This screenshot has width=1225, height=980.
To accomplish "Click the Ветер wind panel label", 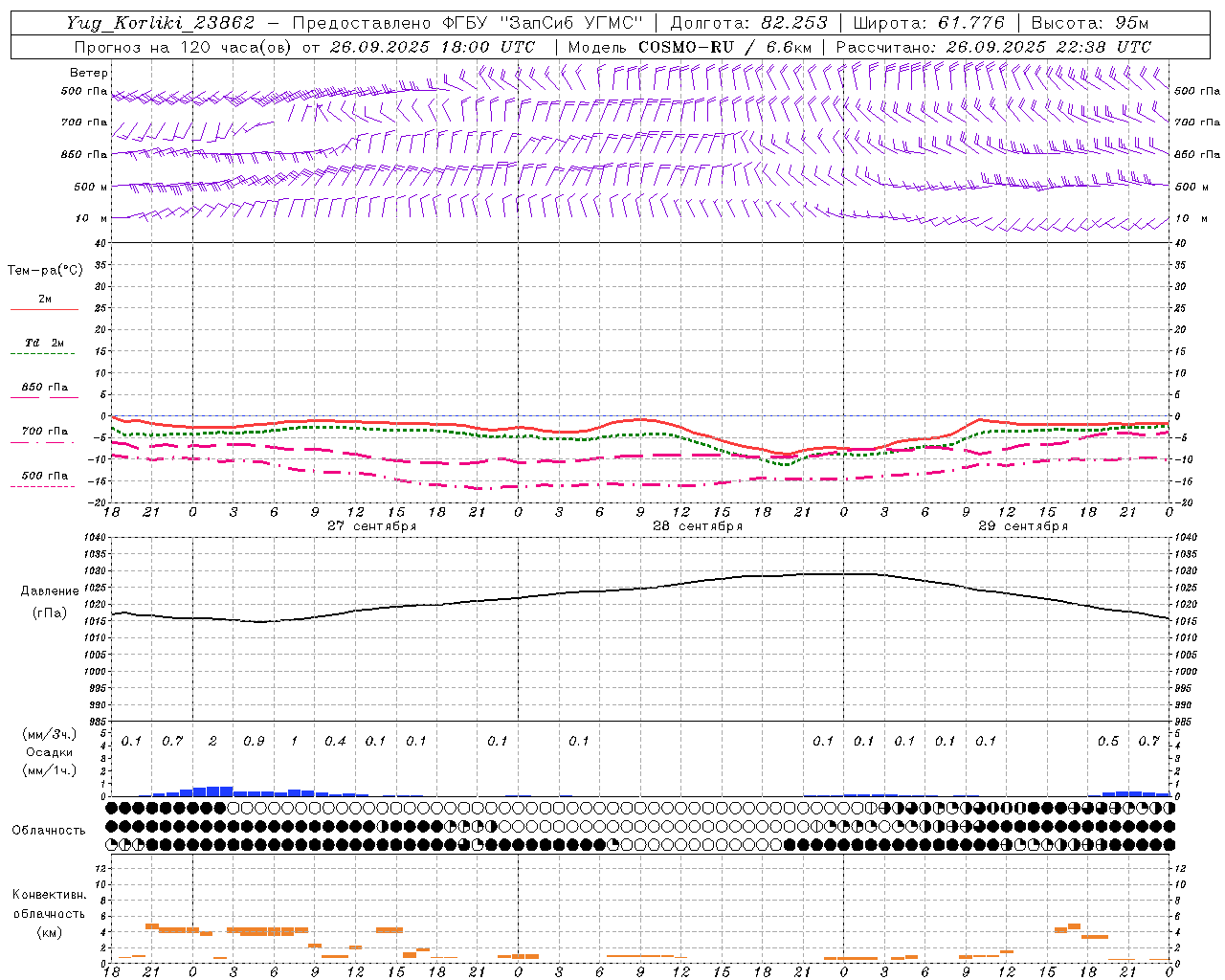I will tap(88, 73).
